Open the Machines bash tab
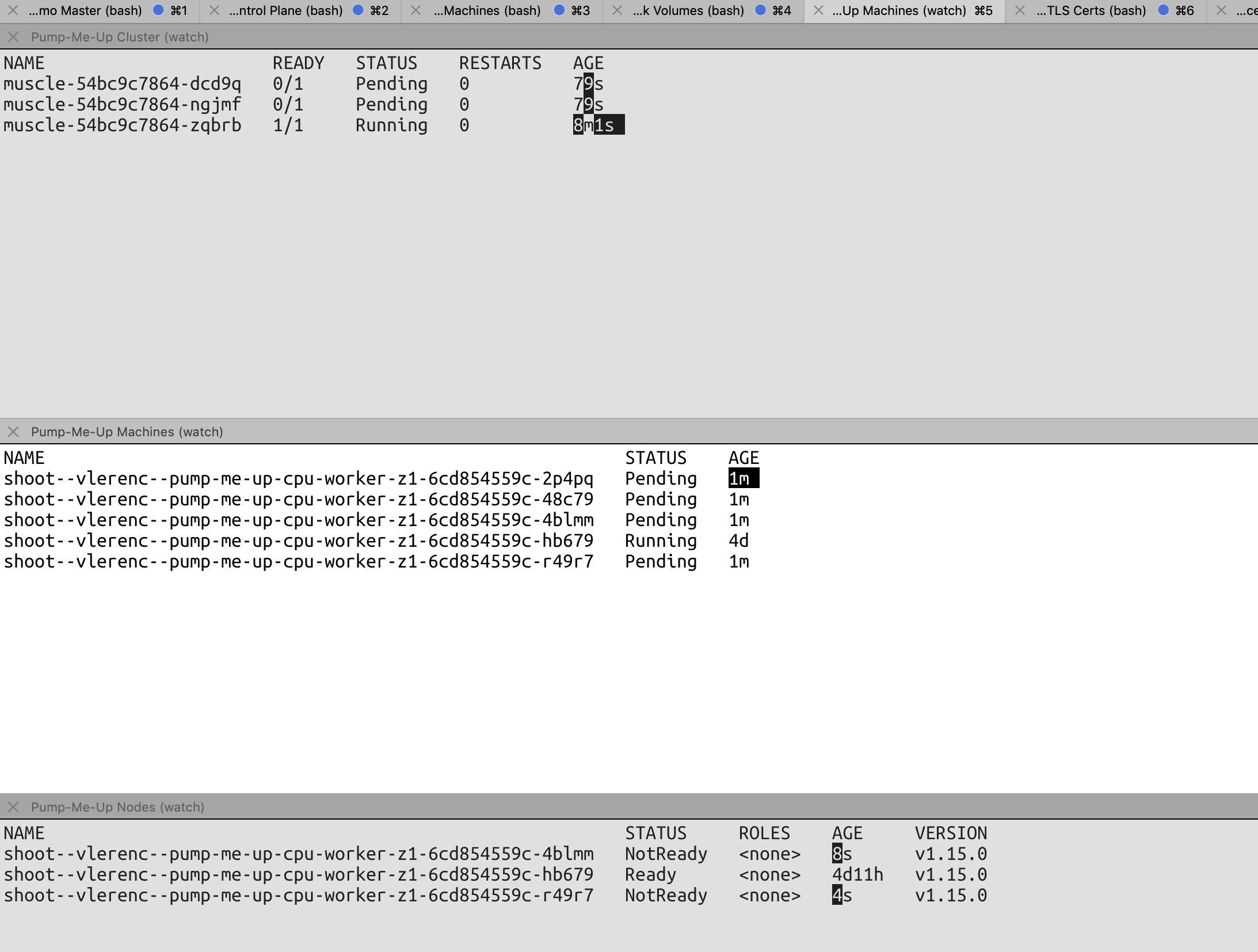The height and width of the screenshot is (952, 1258). coord(487,10)
